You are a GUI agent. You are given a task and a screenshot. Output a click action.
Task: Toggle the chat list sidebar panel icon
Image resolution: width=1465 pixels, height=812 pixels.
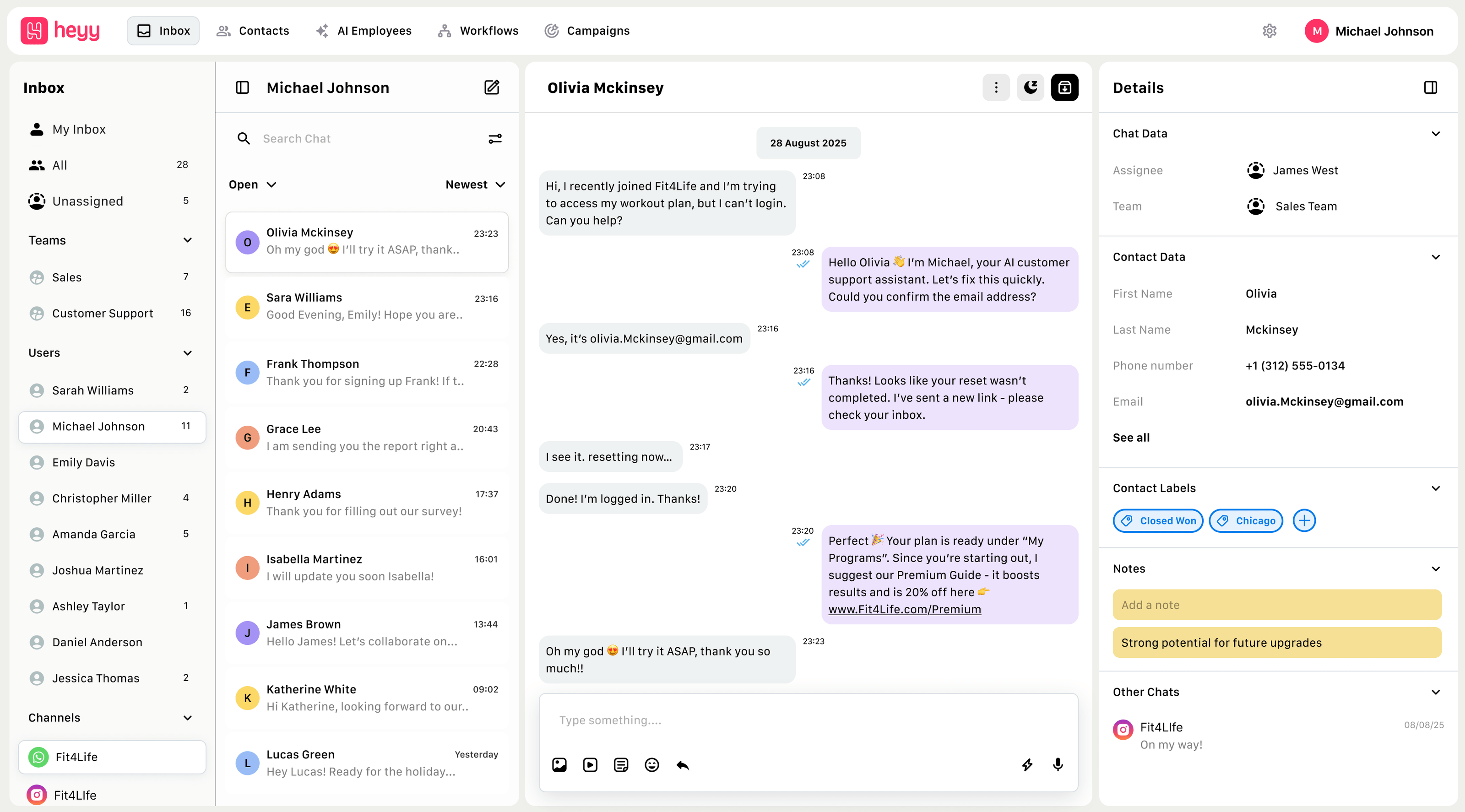click(242, 87)
